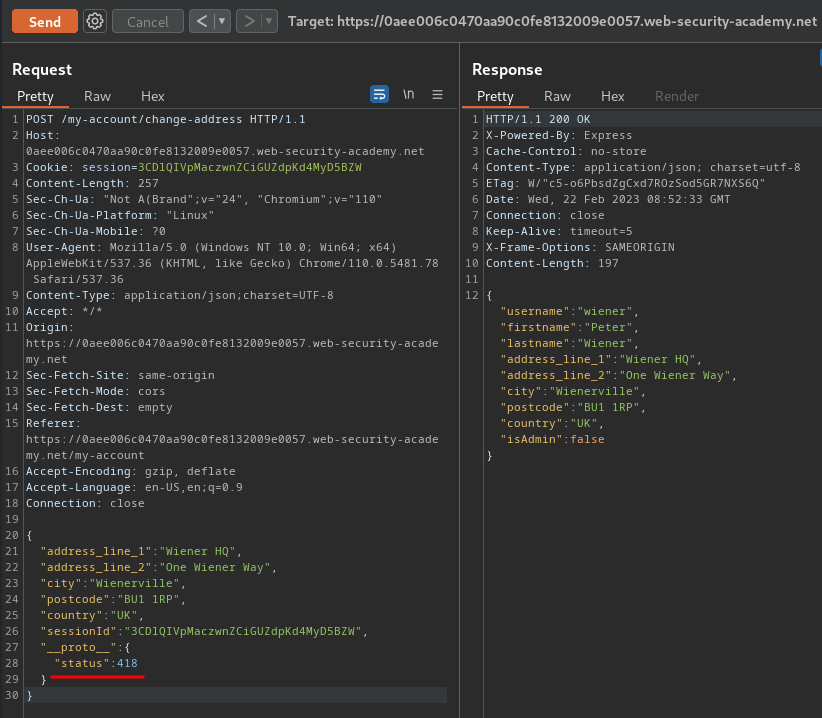Click request "city":"Wienerville" line

(x=113, y=583)
